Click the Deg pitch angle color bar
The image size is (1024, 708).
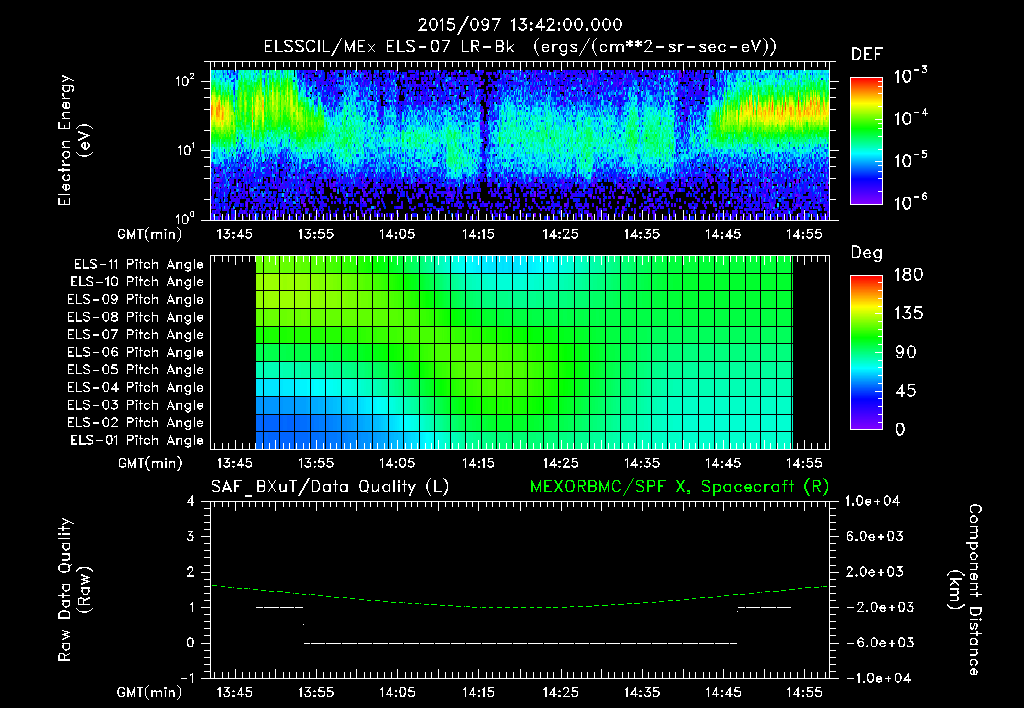867,352
